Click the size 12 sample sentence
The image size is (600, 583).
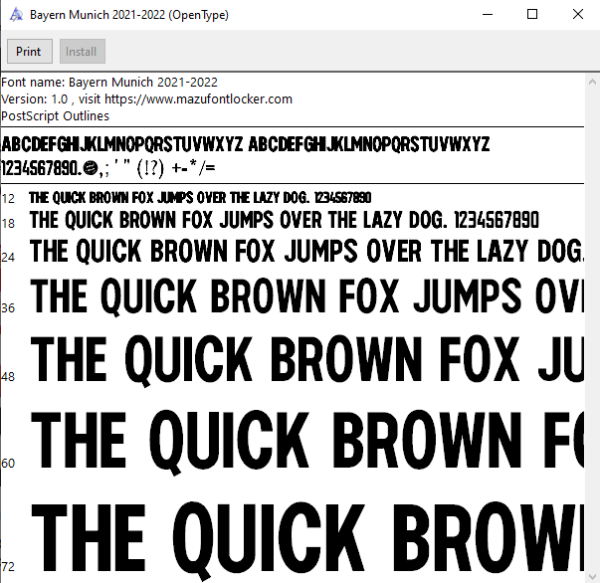(x=200, y=198)
